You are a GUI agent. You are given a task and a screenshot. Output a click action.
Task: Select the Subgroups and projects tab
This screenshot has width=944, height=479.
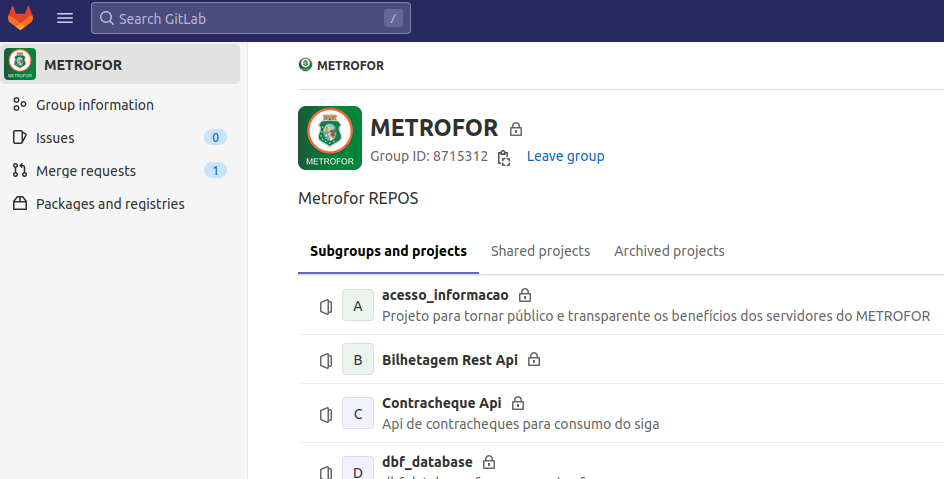pos(388,252)
